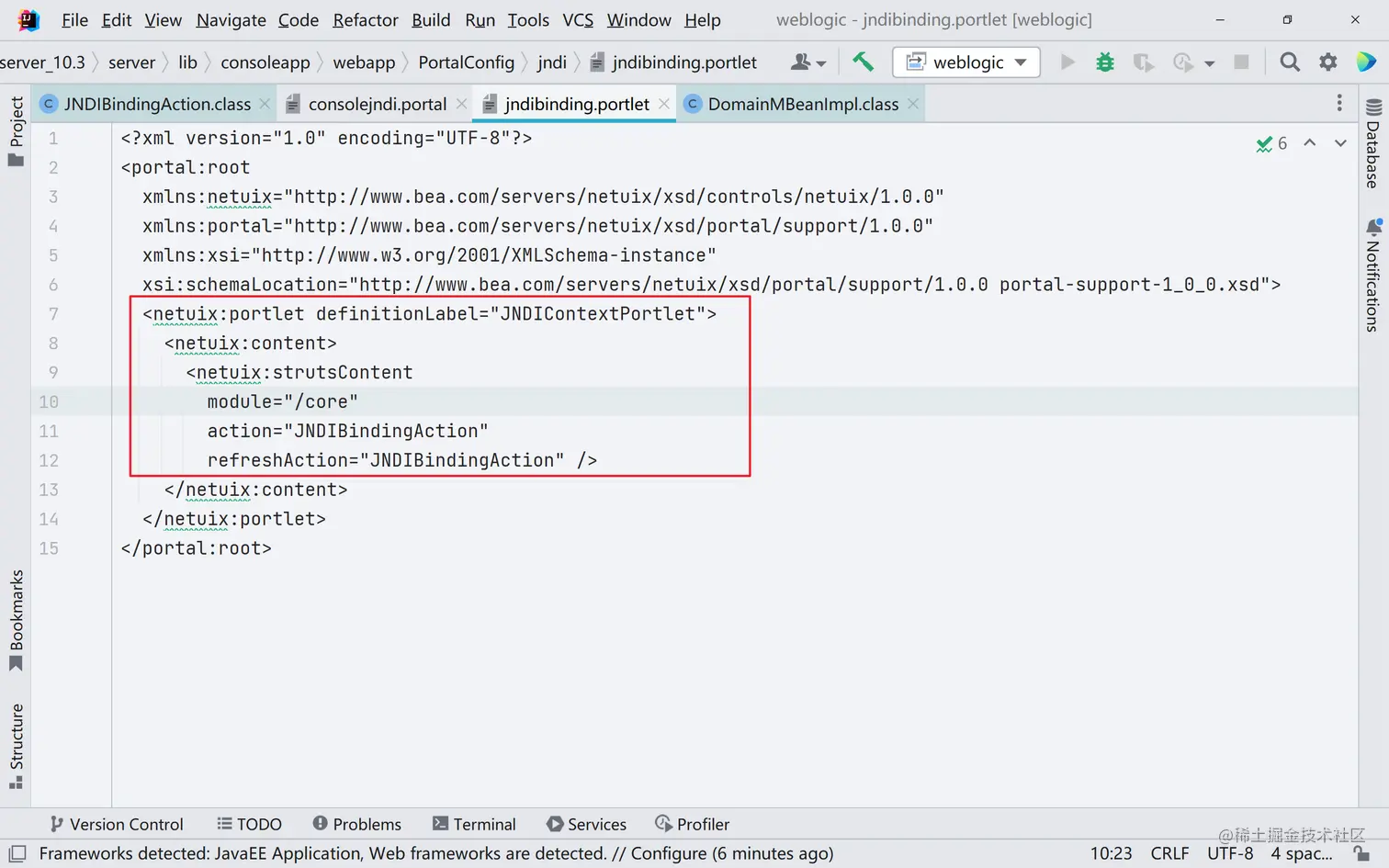Open the View menu
1389x868 pixels.
164,19
